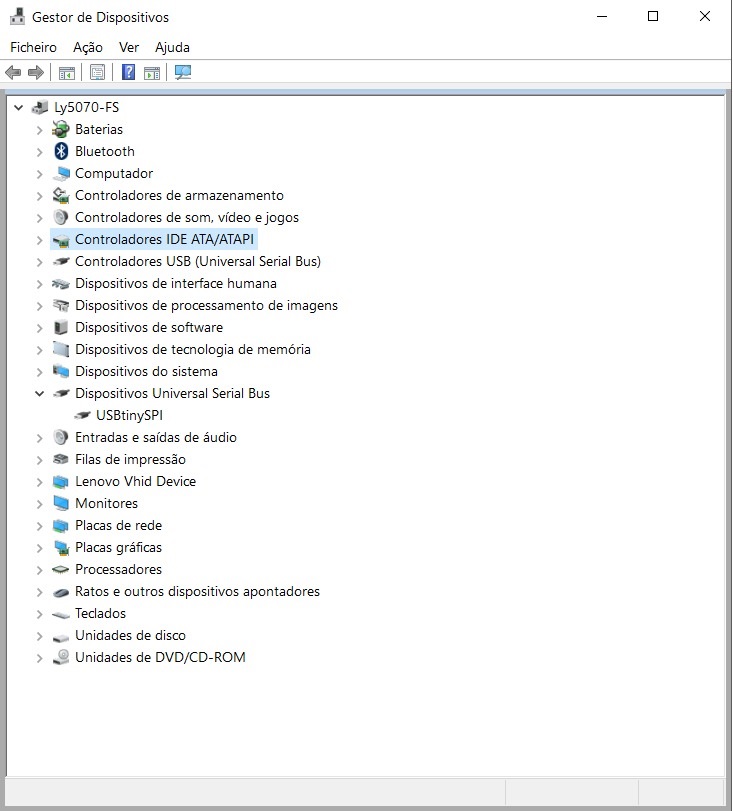Open the Ajuda menu
733x811 pixels.
(x=172, y=47)
